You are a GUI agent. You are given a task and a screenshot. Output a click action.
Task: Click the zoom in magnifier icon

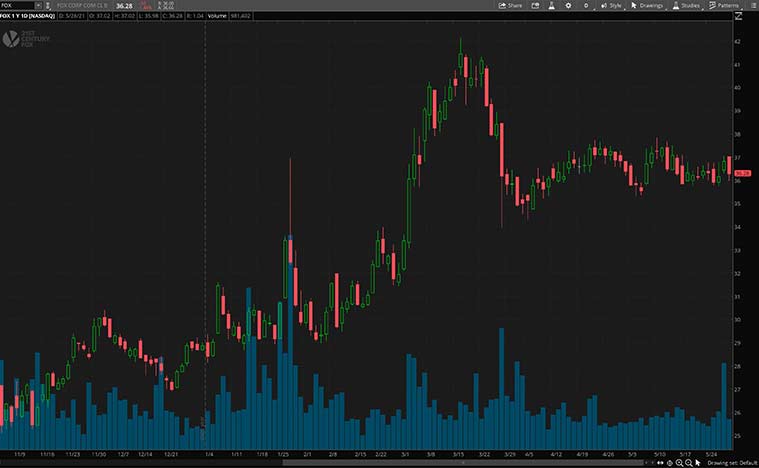point(679,463)
